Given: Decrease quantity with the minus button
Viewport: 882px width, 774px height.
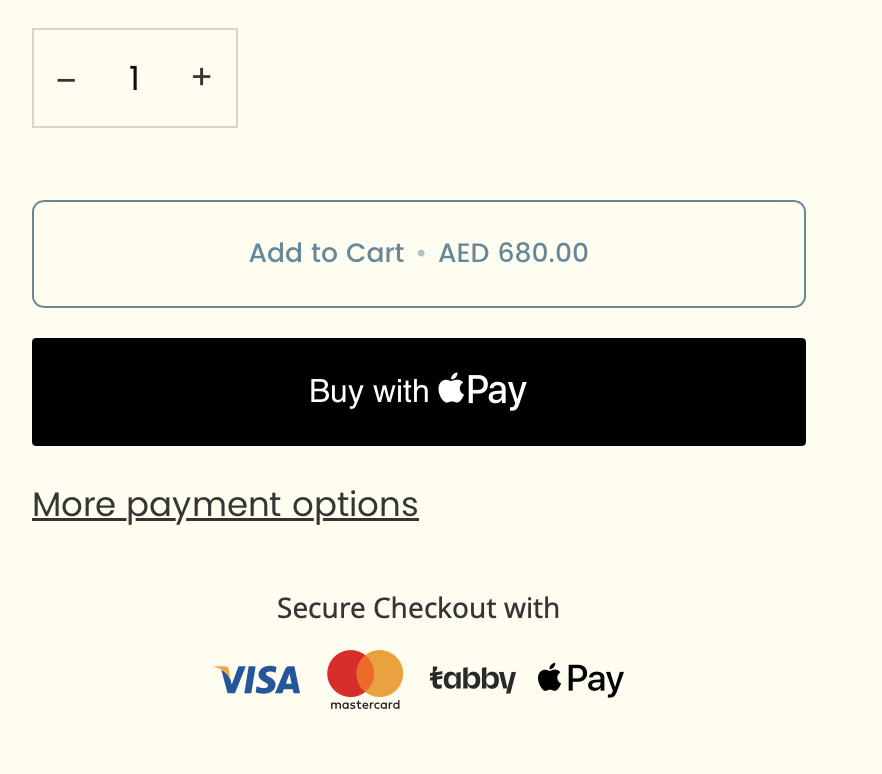Looking at the screenshot, I should click(x=66, y=79).
